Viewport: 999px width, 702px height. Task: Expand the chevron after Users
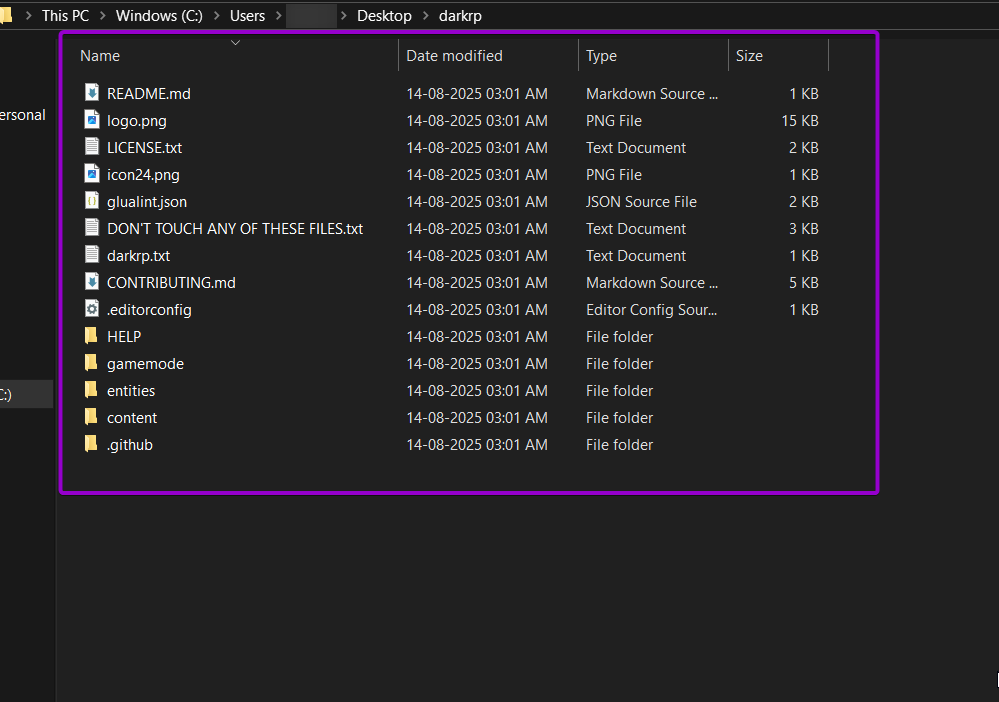[x=278, y=15]
